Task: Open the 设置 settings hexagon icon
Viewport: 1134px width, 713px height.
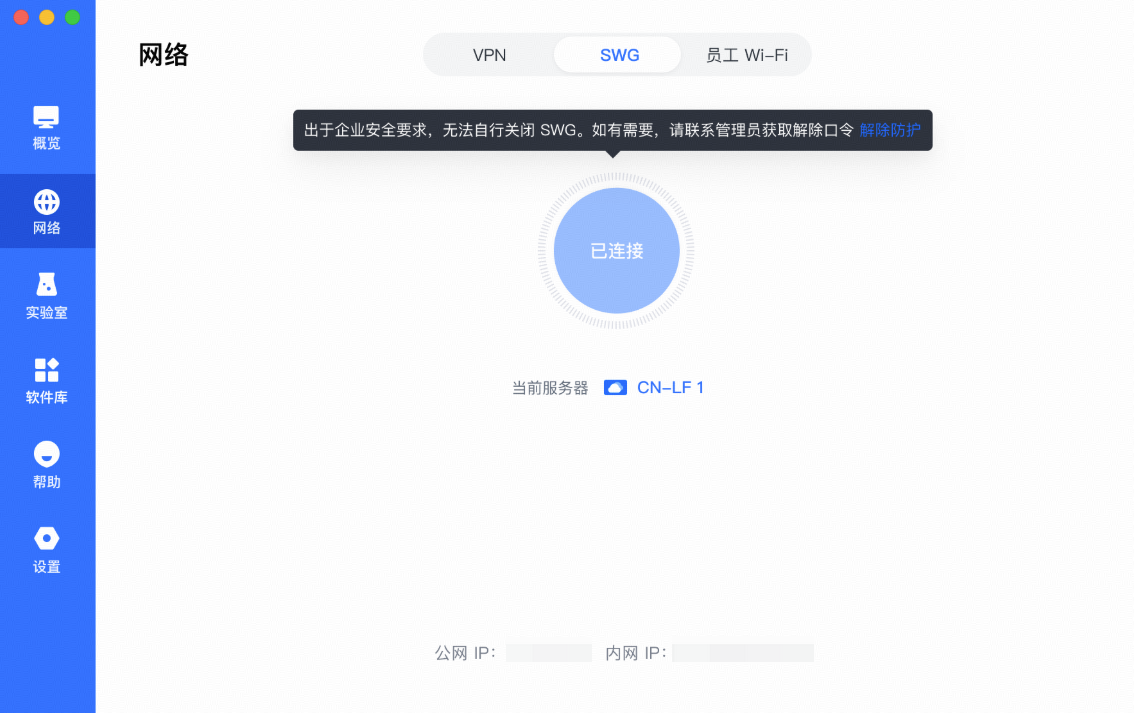Action: (x=46, y=538)
